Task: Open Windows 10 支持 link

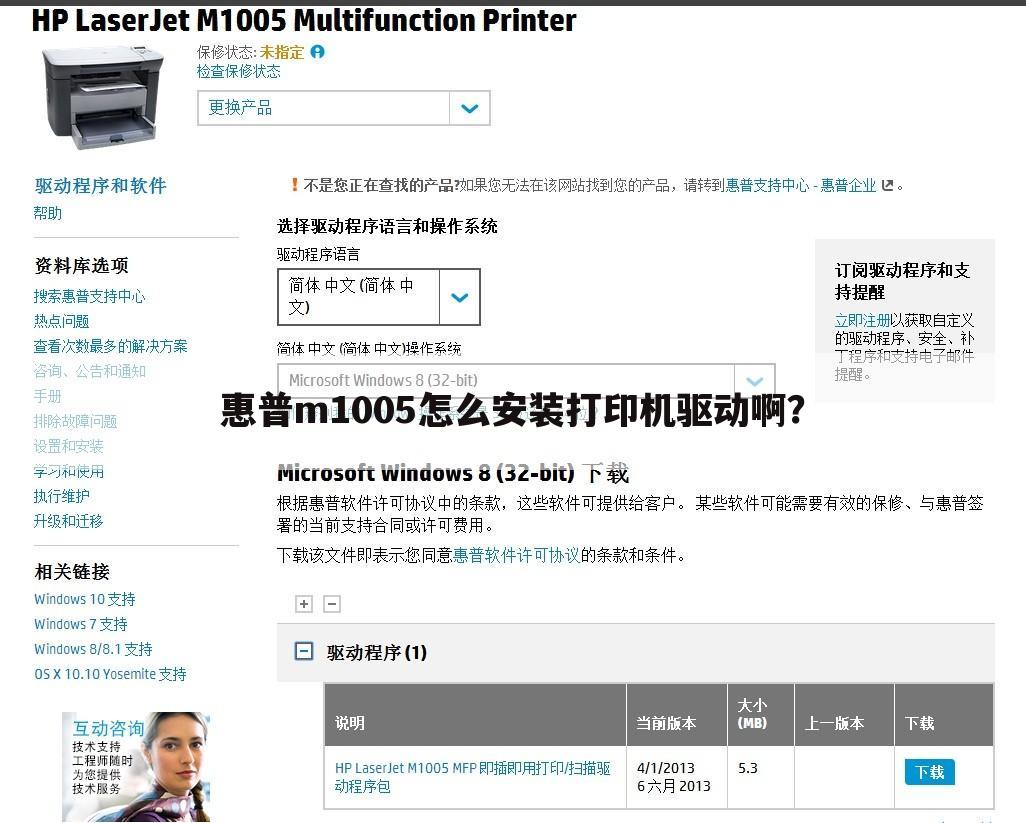Action: point(85,599)
